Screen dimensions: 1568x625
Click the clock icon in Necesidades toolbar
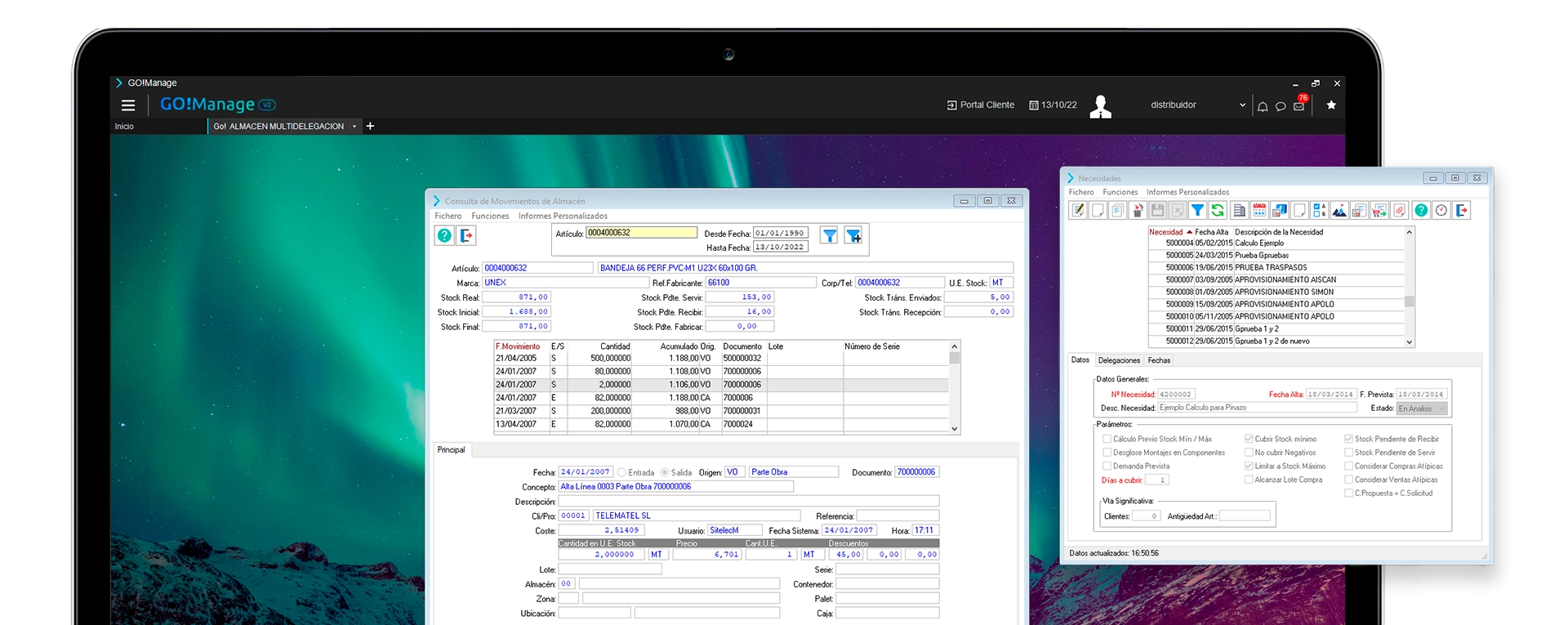[x=1441, y=211]
